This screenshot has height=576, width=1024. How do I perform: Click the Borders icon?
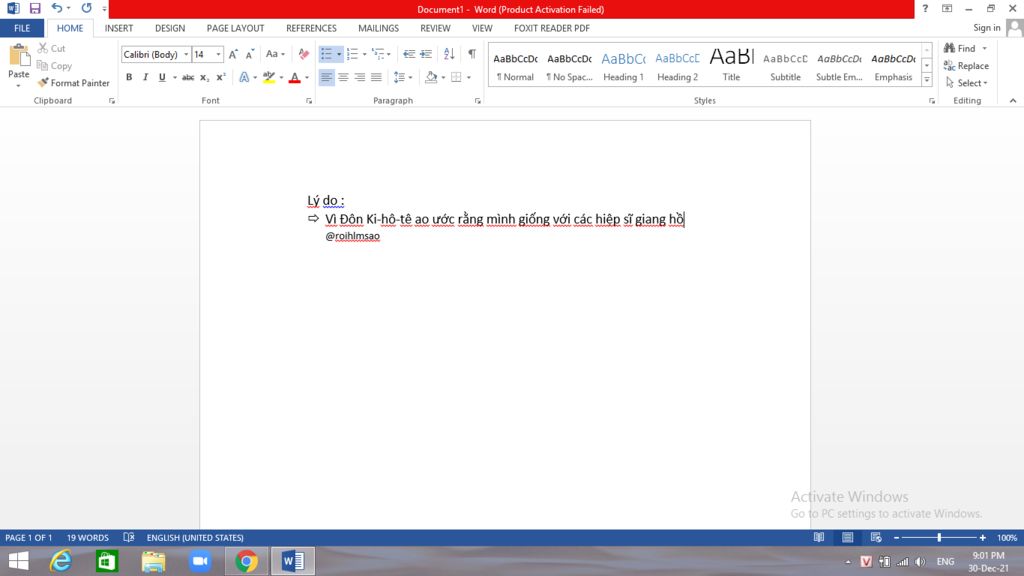click(x=456, y=77)
